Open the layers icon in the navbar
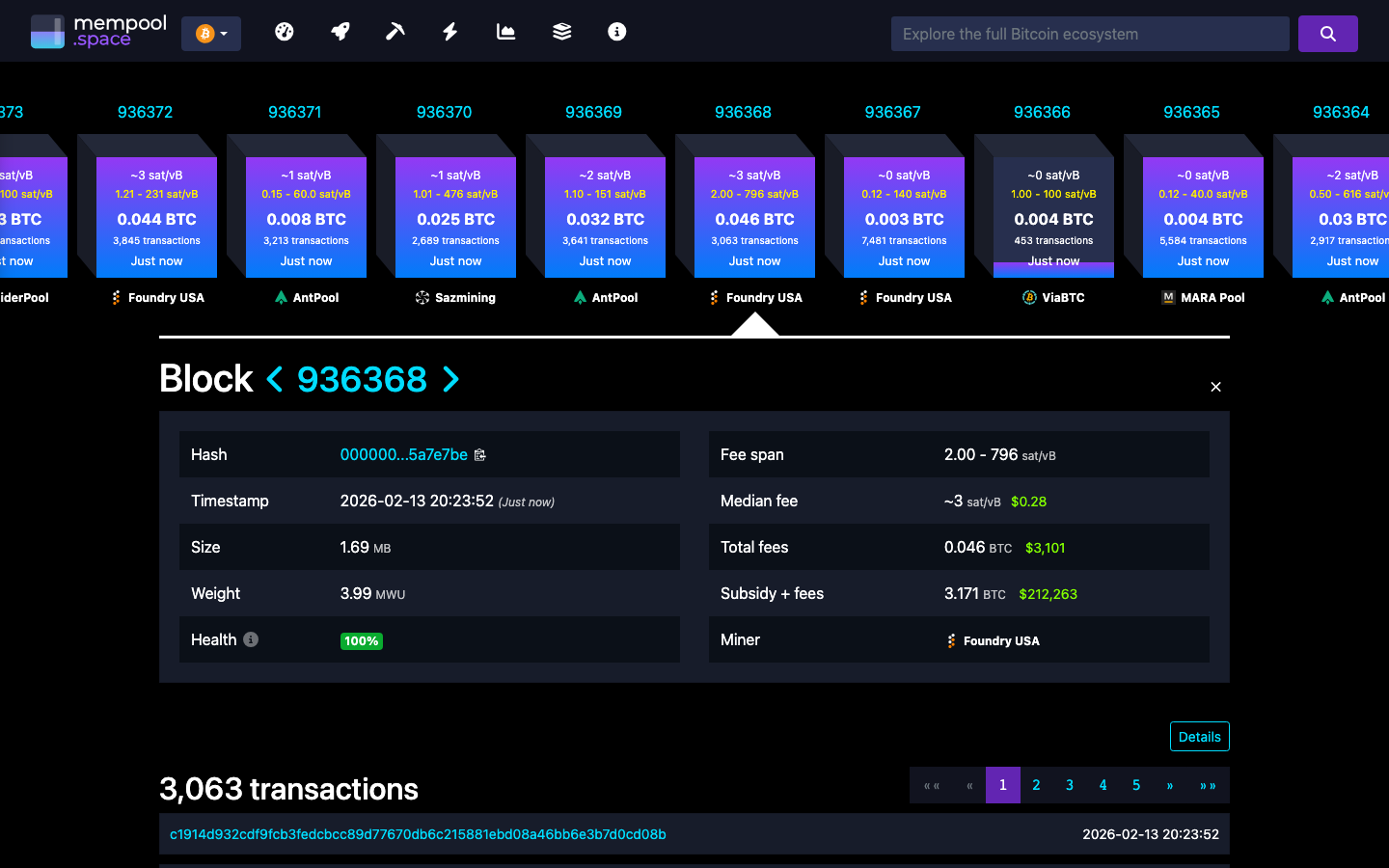 (561, 31)
